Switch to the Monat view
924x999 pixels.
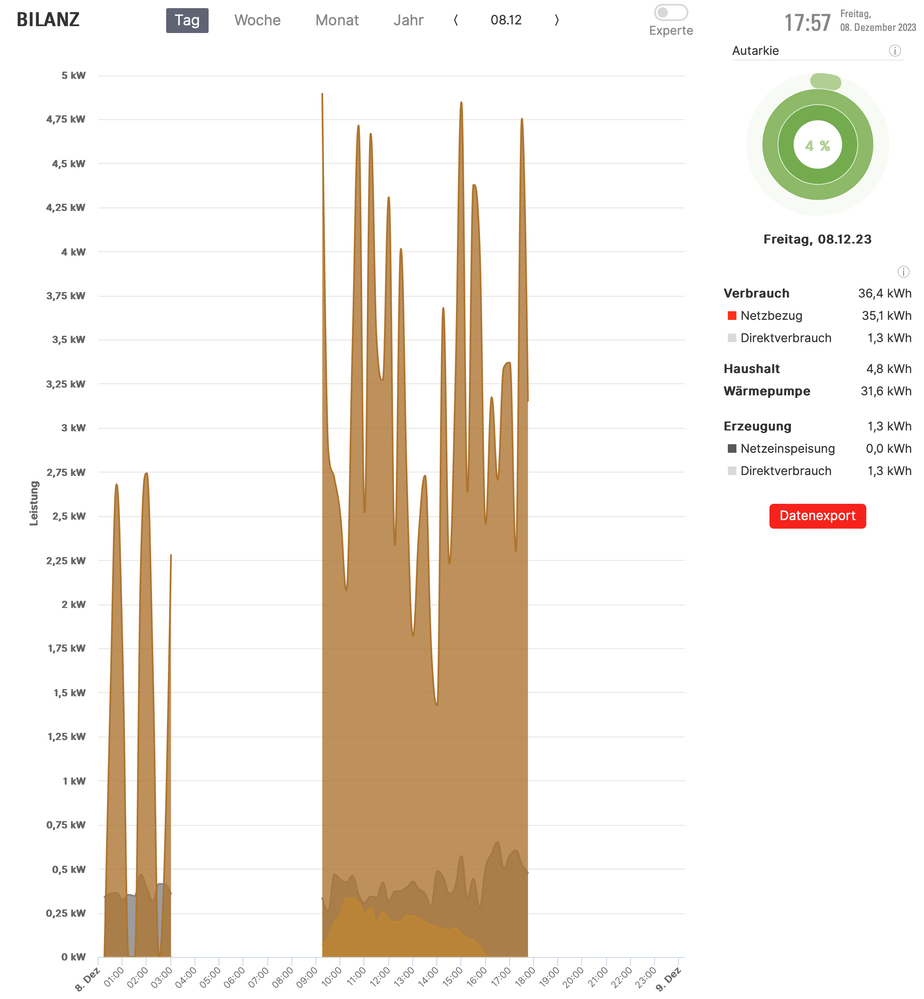click(337, 20)
